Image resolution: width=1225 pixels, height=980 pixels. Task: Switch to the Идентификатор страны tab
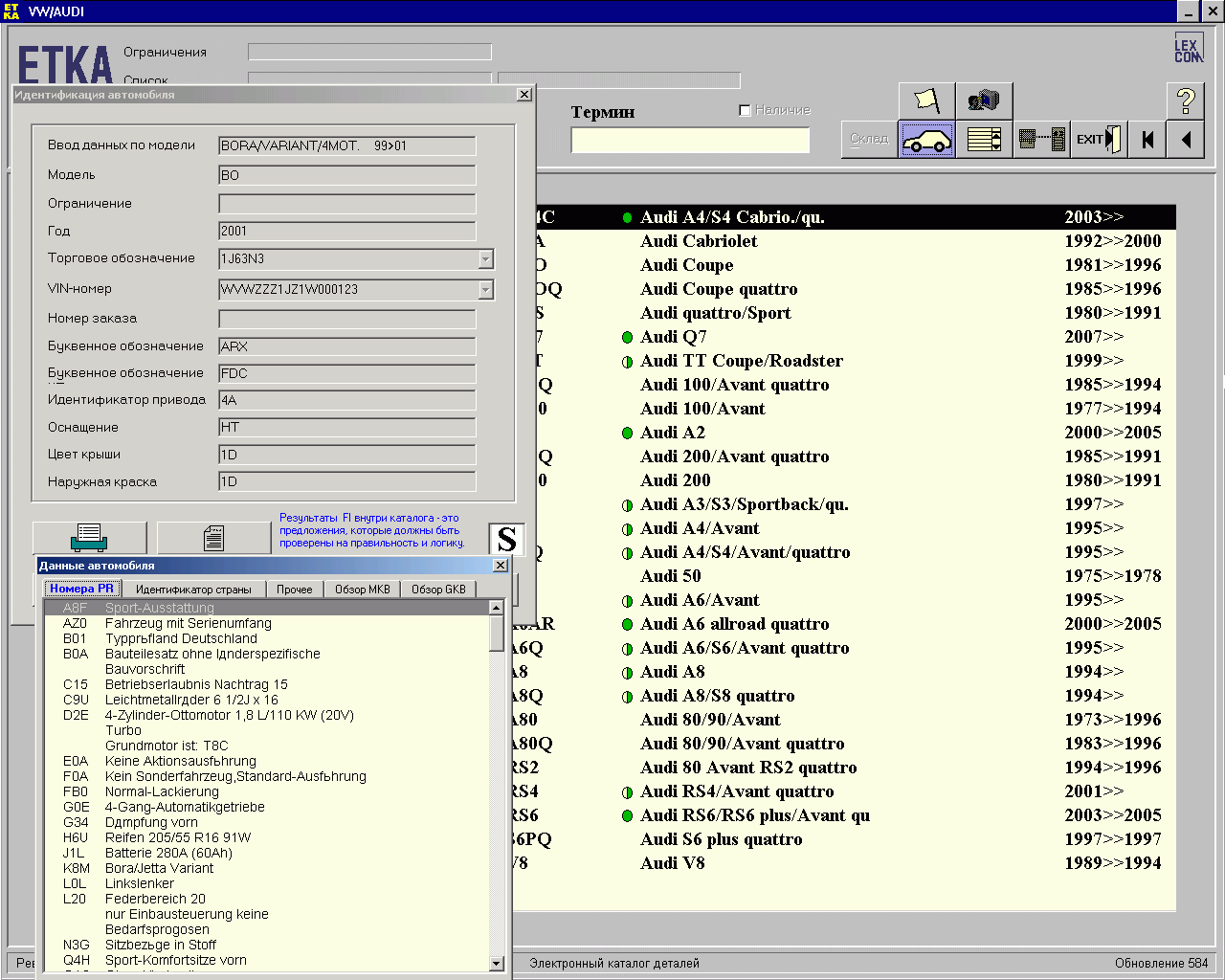[193, 590]
